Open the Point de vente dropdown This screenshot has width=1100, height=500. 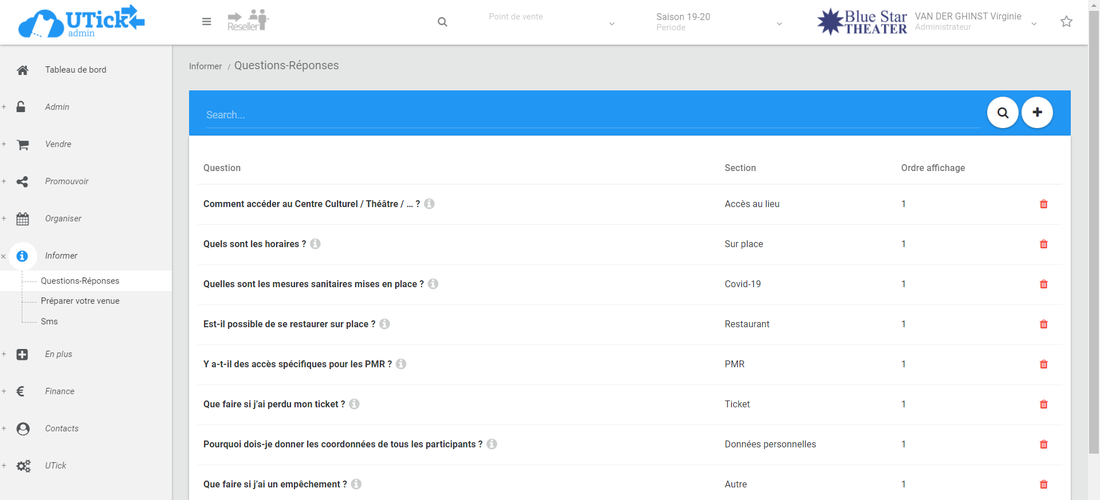[x=551, y=22]
